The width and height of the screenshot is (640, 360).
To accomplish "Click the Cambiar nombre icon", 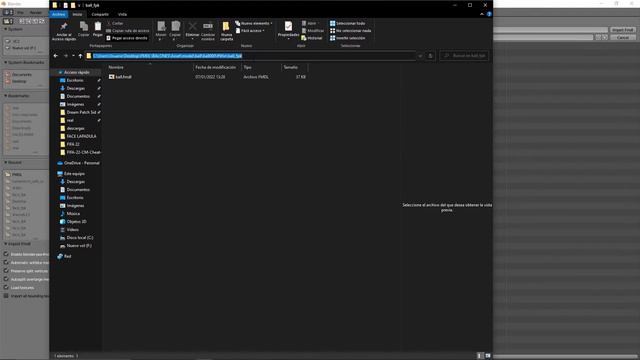I will coord(208,27).
